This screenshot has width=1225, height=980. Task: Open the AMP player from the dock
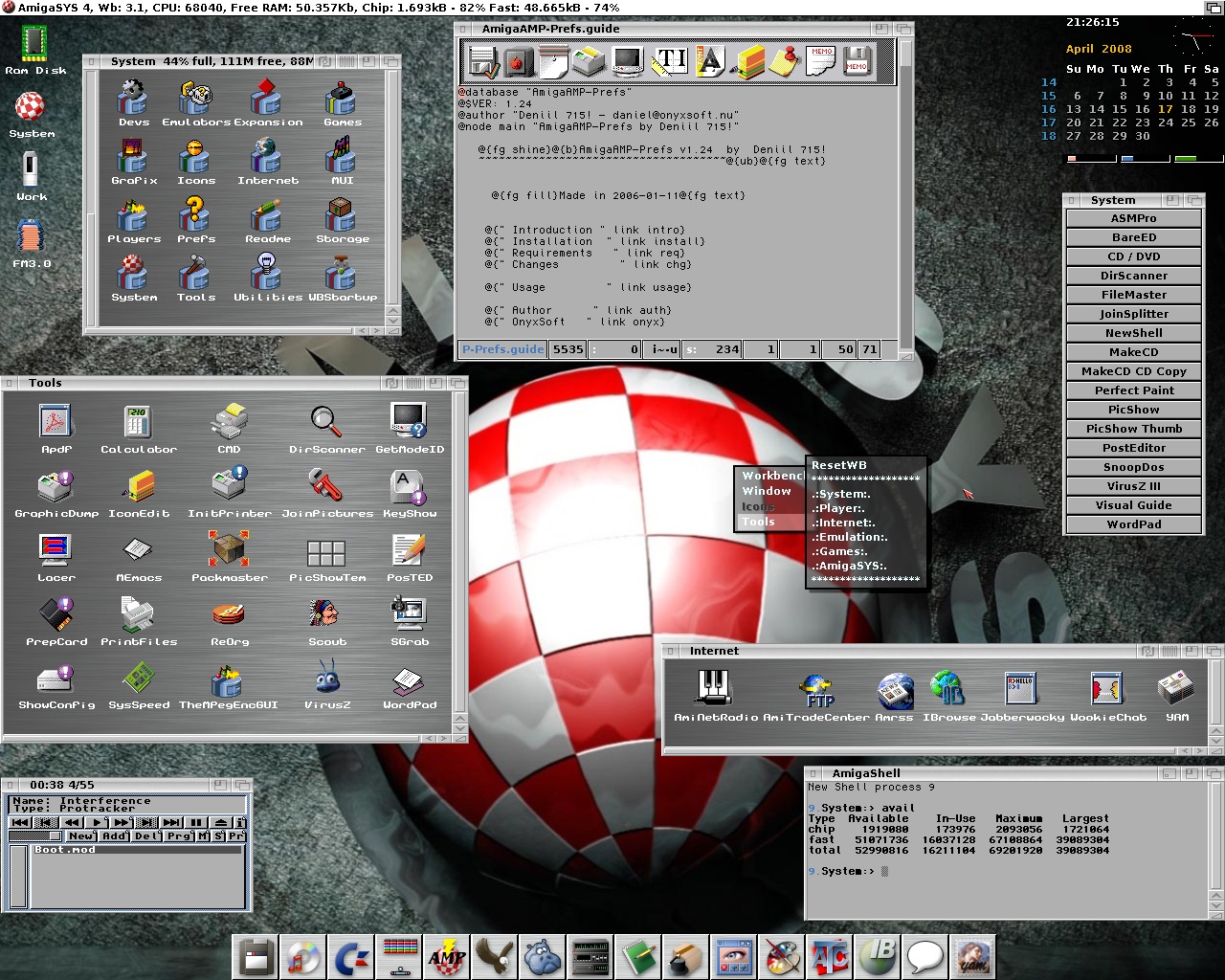(446, 956)
